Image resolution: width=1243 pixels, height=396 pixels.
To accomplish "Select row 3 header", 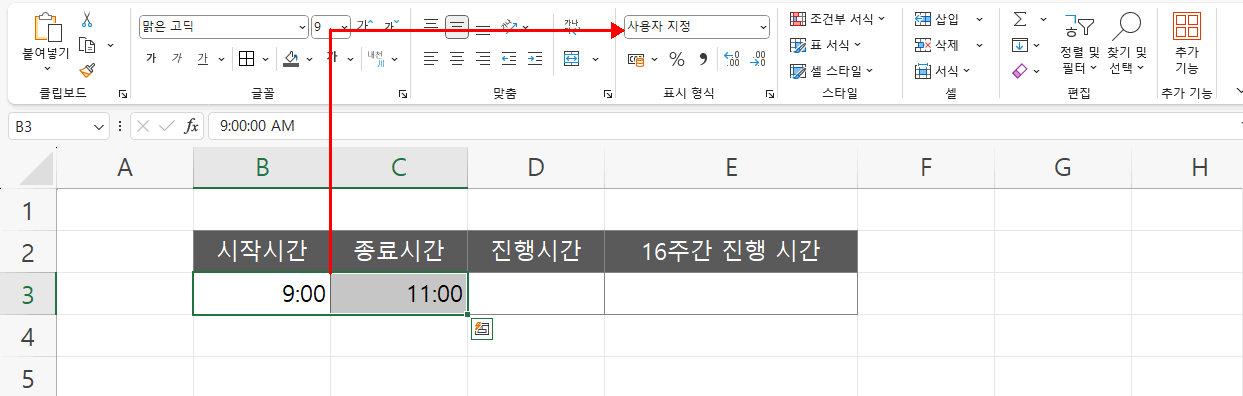I will pyautogui.click(x=28, y=294).
